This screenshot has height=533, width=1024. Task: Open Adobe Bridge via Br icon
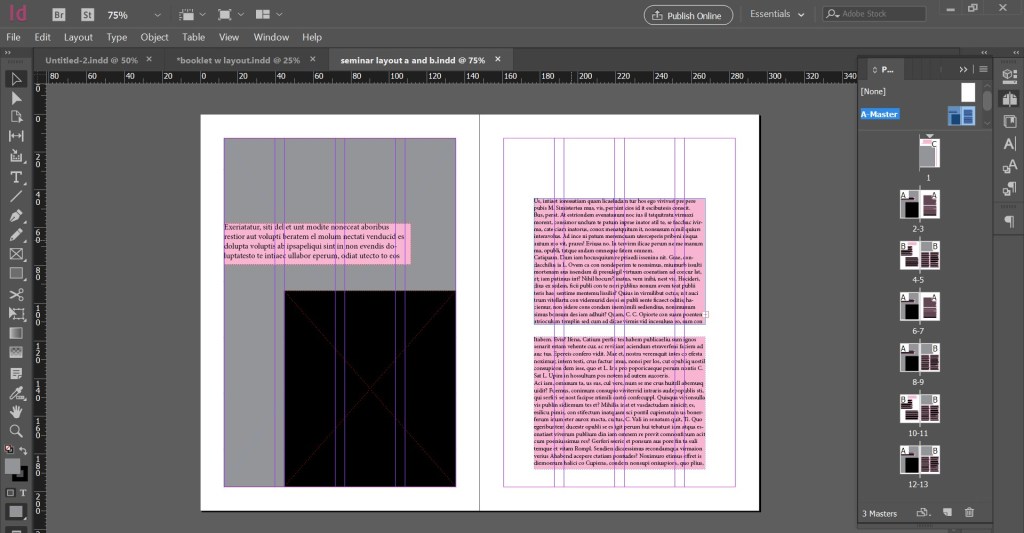point(59,15)
